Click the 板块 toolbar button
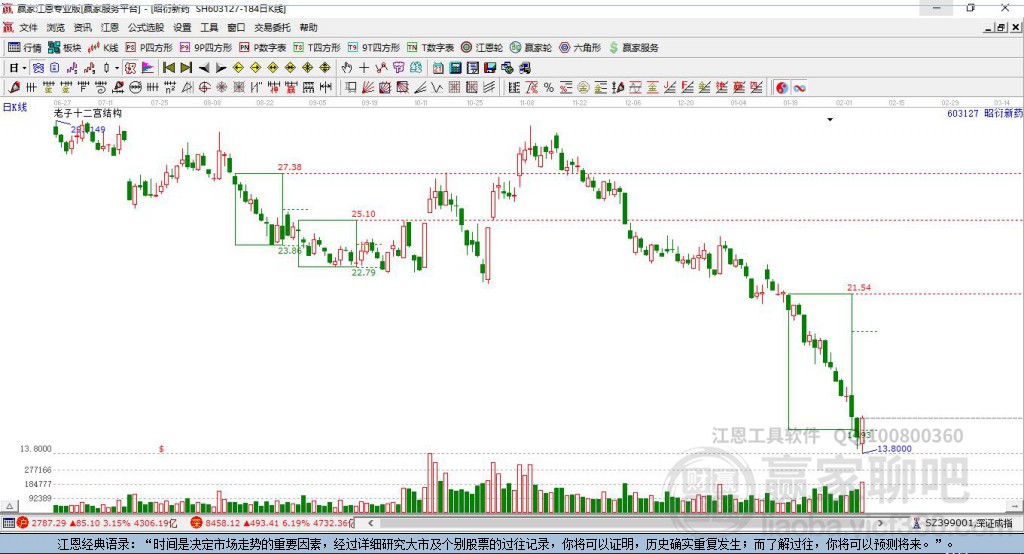Viewport: 1024px width, 554px height. click(65, 48)
